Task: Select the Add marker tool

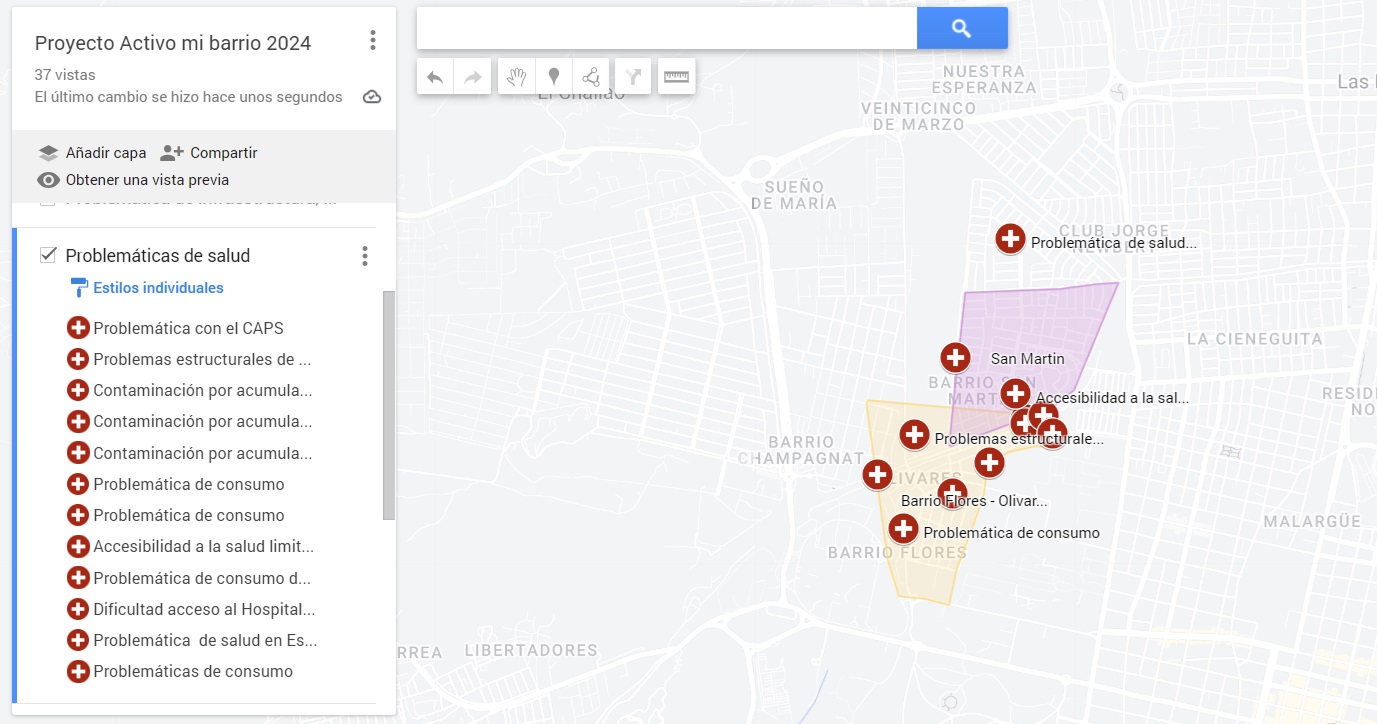Action: tap(553, 77)
